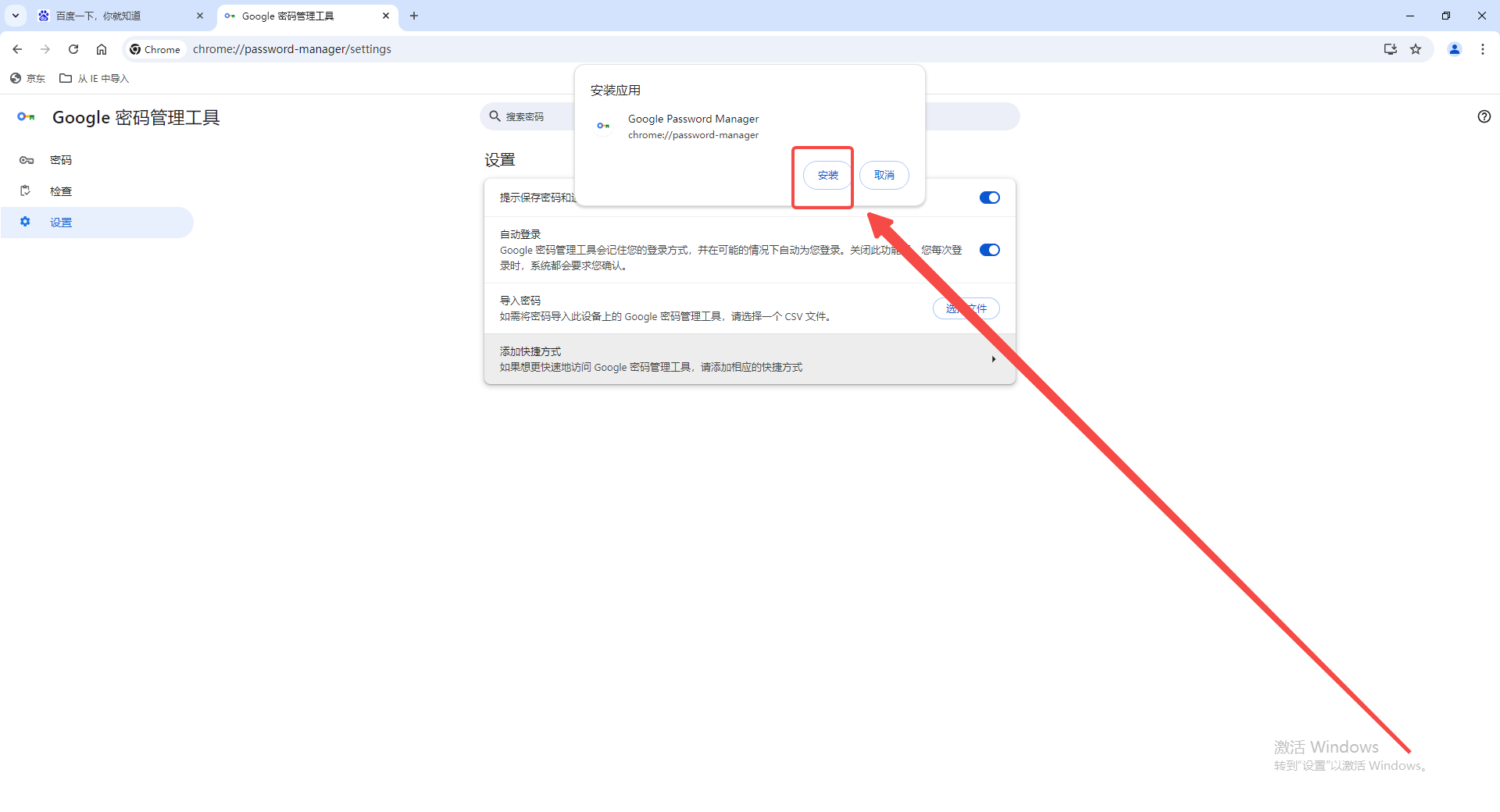Screen dimensions: 1500x812
Task: Click the Google 密码管理工具 page title
Action: [136, 117]
